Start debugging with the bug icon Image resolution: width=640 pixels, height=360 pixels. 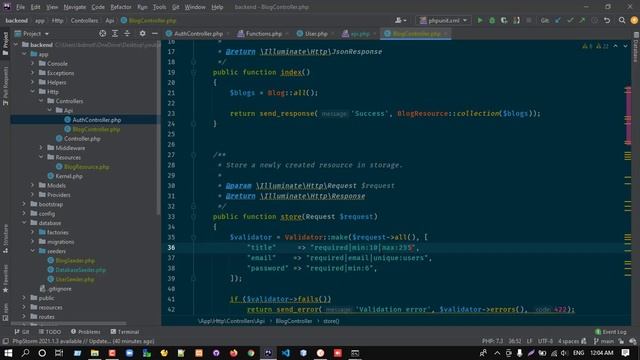[492, 20]
